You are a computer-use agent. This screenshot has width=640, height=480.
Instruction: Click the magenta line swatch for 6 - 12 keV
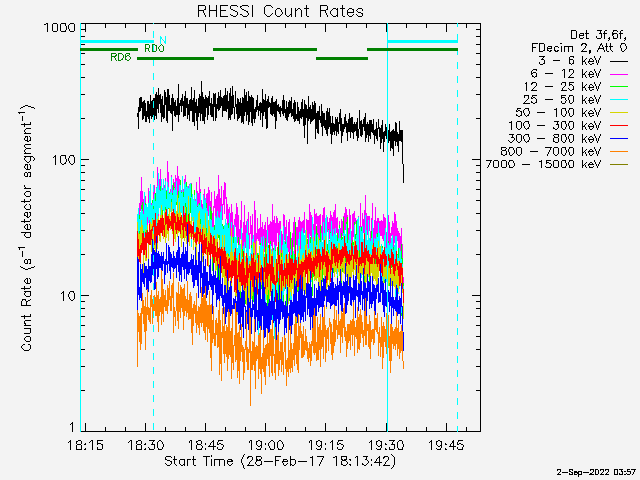pyautogui.click(x=619, y=74)
